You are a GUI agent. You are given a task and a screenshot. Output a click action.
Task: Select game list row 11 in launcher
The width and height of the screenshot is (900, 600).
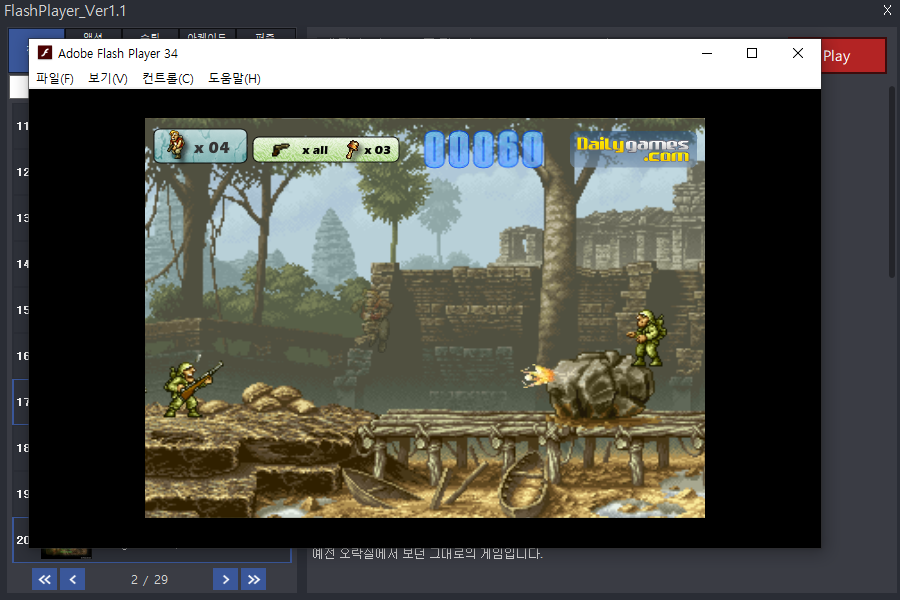[21, 126]
